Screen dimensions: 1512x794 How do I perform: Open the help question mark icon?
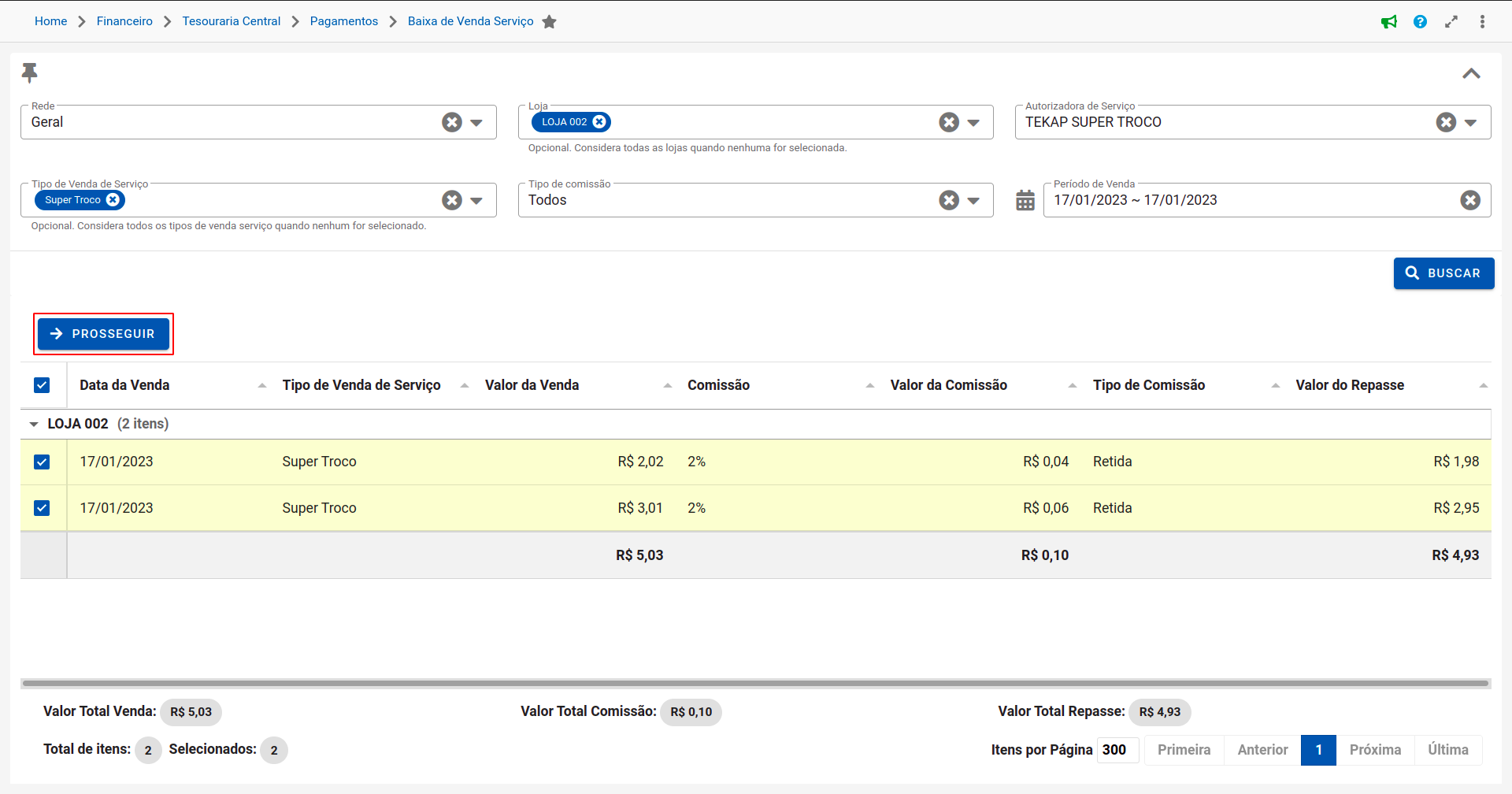click(1420, 22)
